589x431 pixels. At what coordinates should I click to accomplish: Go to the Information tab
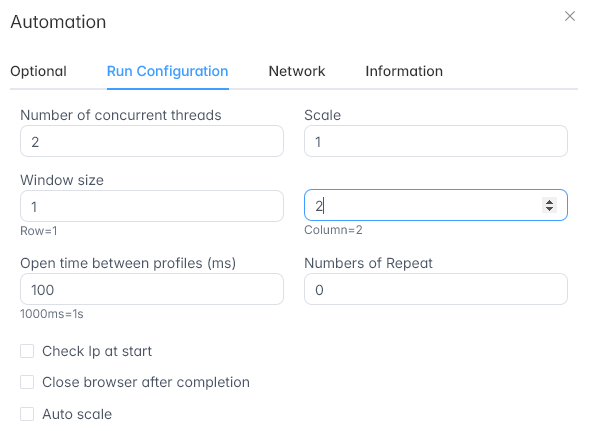point(404,71)
